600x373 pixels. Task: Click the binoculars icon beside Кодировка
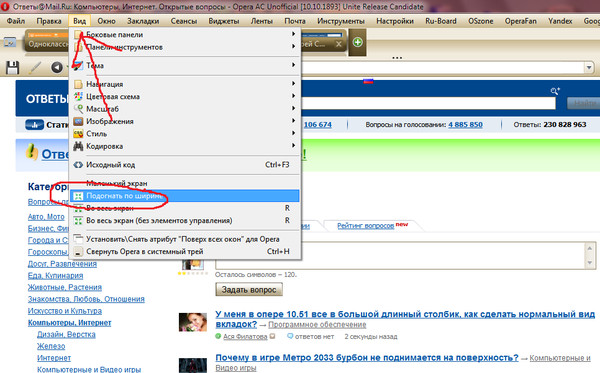(x=78, y=146)
